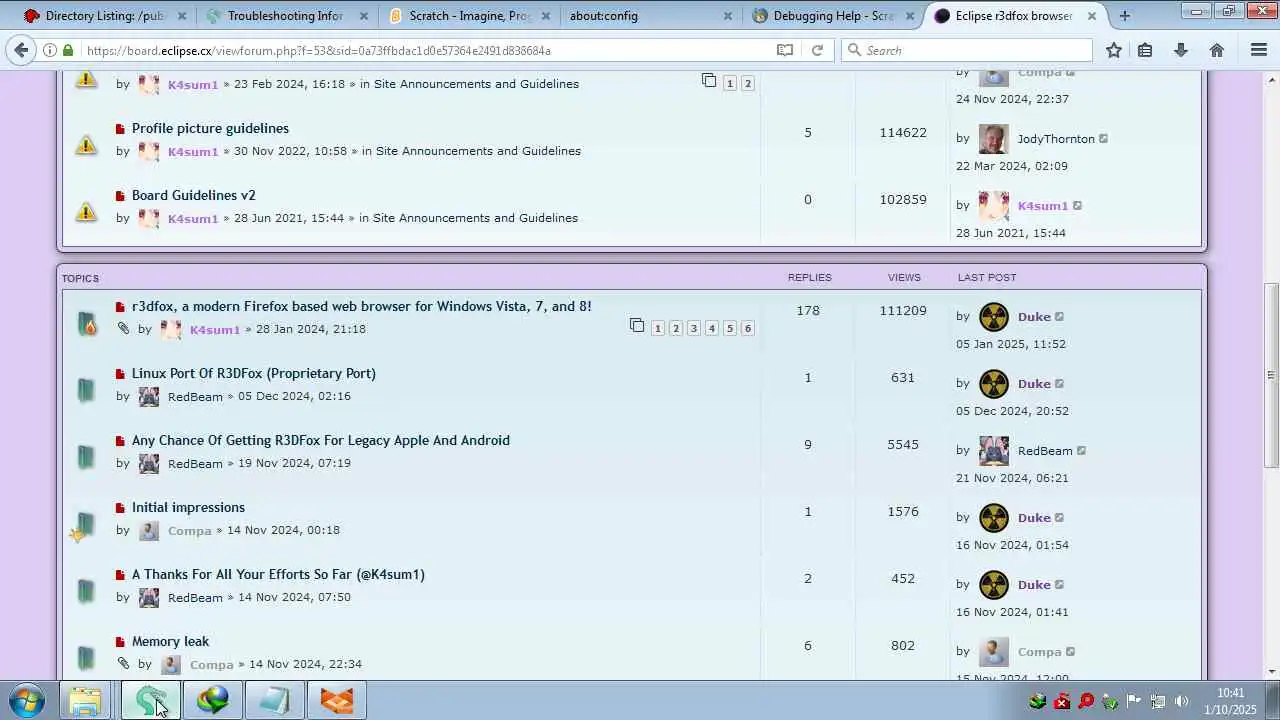Go to page 2 of the 23 Feb 2024 announcement
The height and width of the screenshot is (720, 1280).
(747, 83)
